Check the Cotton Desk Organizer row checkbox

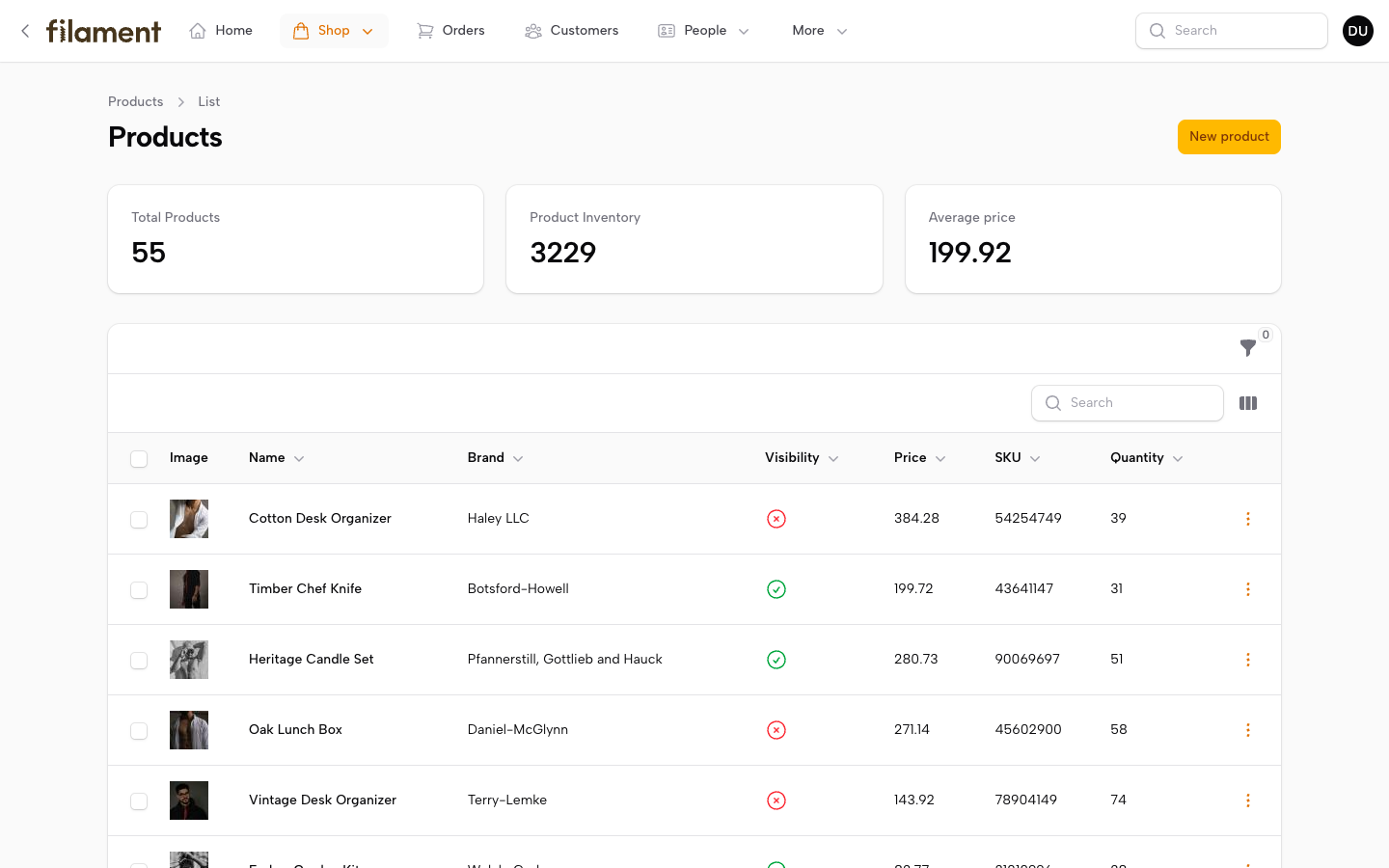[x=139, y=520]
